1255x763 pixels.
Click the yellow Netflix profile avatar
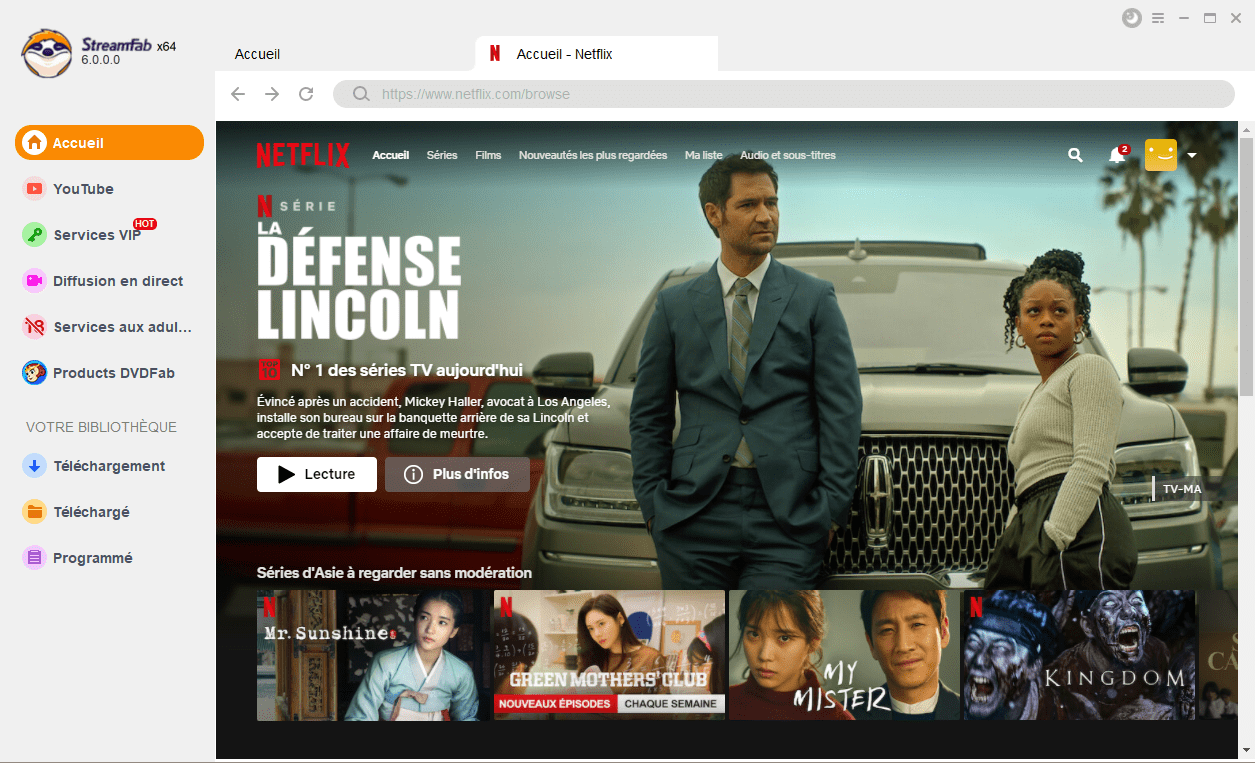click(1161, 155)
